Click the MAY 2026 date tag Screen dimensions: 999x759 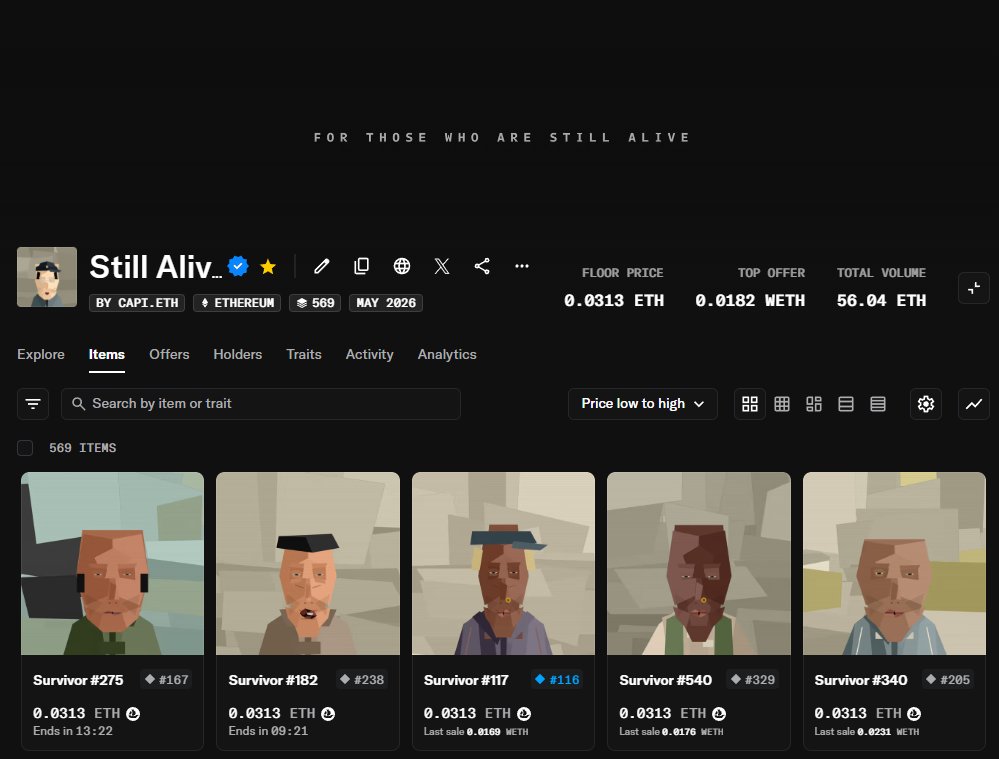(386, 303)
